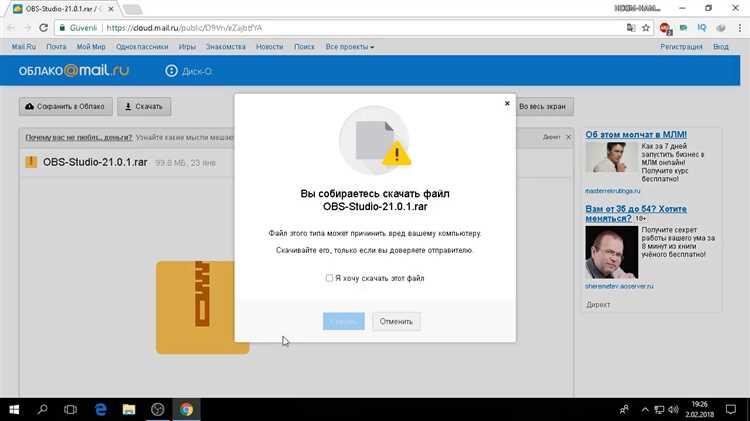Viewport: 750px width, 421px height.
Task: Click the URL address bar
Action: pyautogui.click(x=354, y=28)
